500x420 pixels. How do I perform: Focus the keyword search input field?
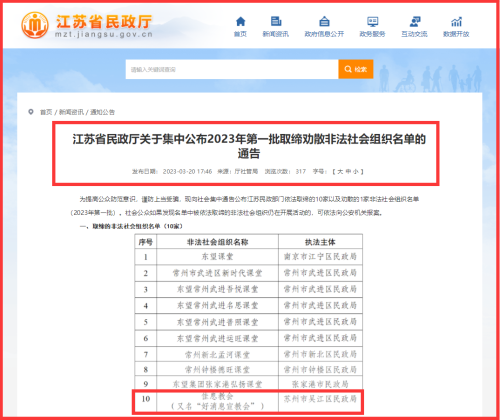click(x=232, y=69)
